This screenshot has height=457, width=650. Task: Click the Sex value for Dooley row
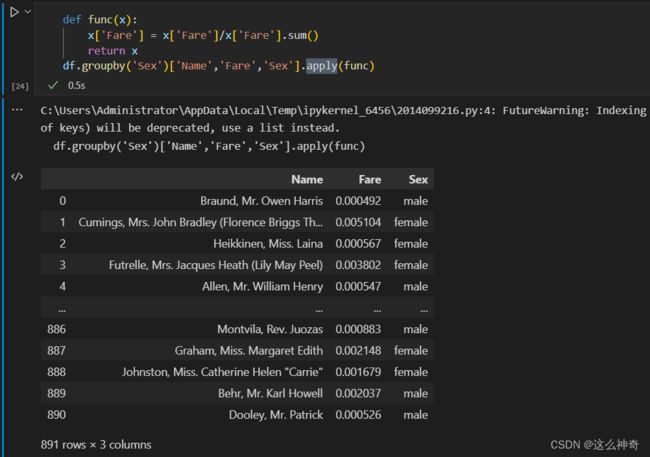pyautogui.click(x=415, y=415)
